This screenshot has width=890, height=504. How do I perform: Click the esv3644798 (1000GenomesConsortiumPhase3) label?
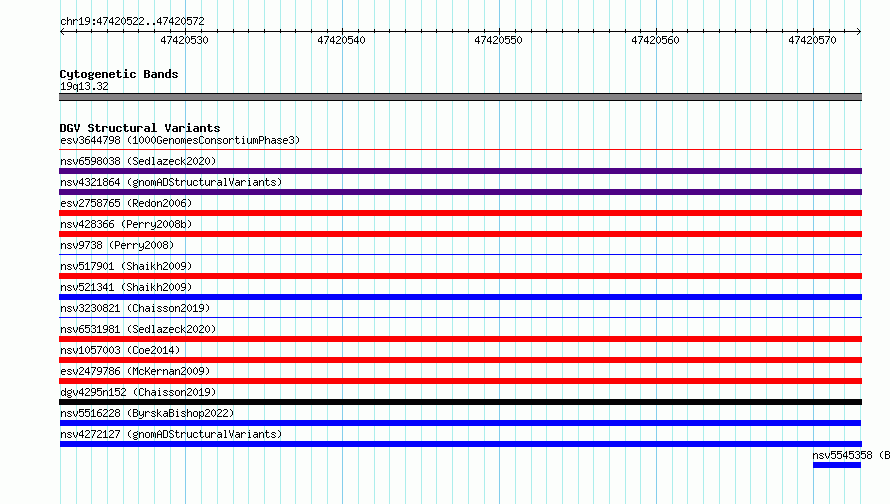tap(180, 140)
